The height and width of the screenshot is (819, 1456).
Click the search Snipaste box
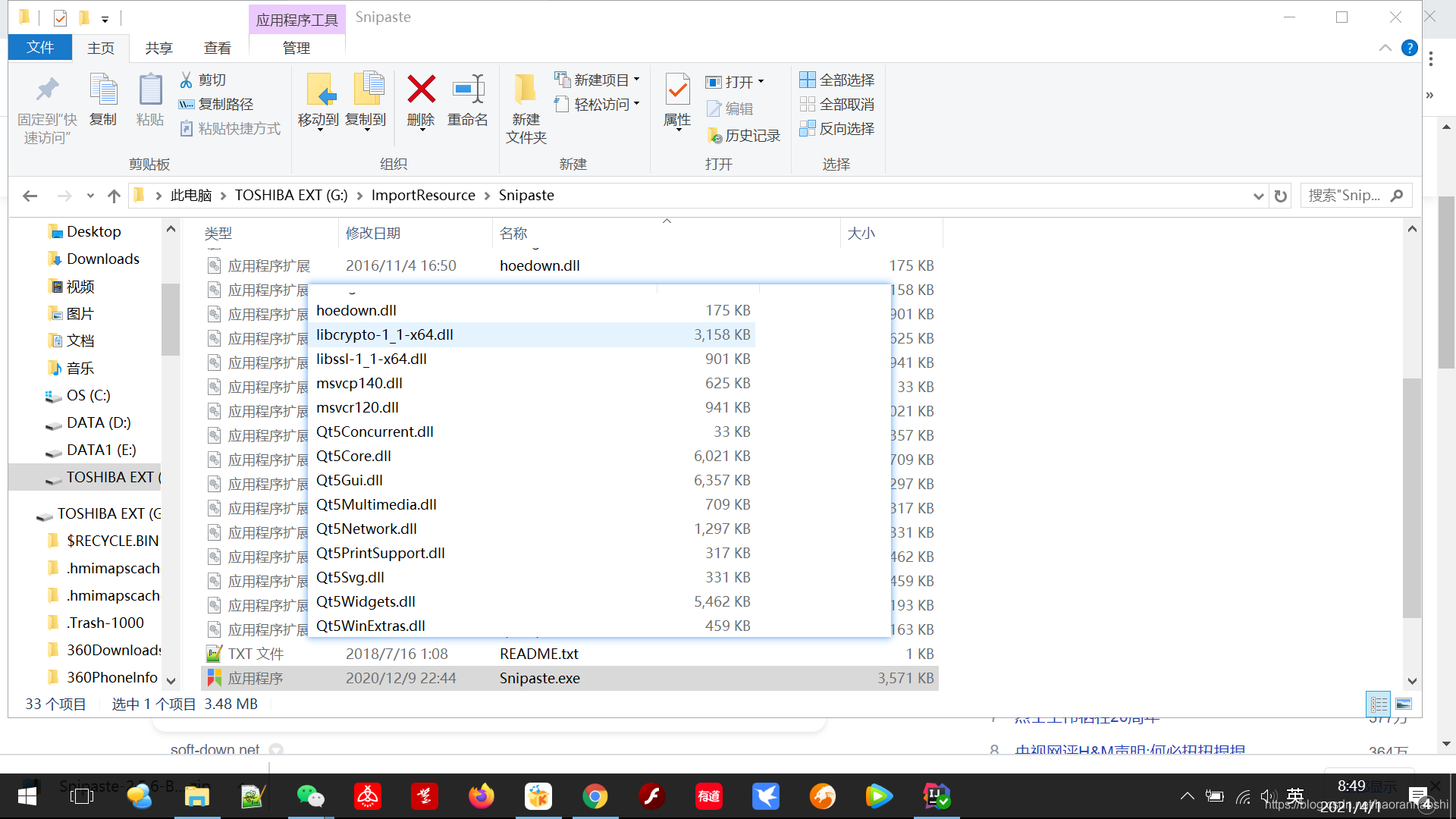click(x=1356, y=196)
